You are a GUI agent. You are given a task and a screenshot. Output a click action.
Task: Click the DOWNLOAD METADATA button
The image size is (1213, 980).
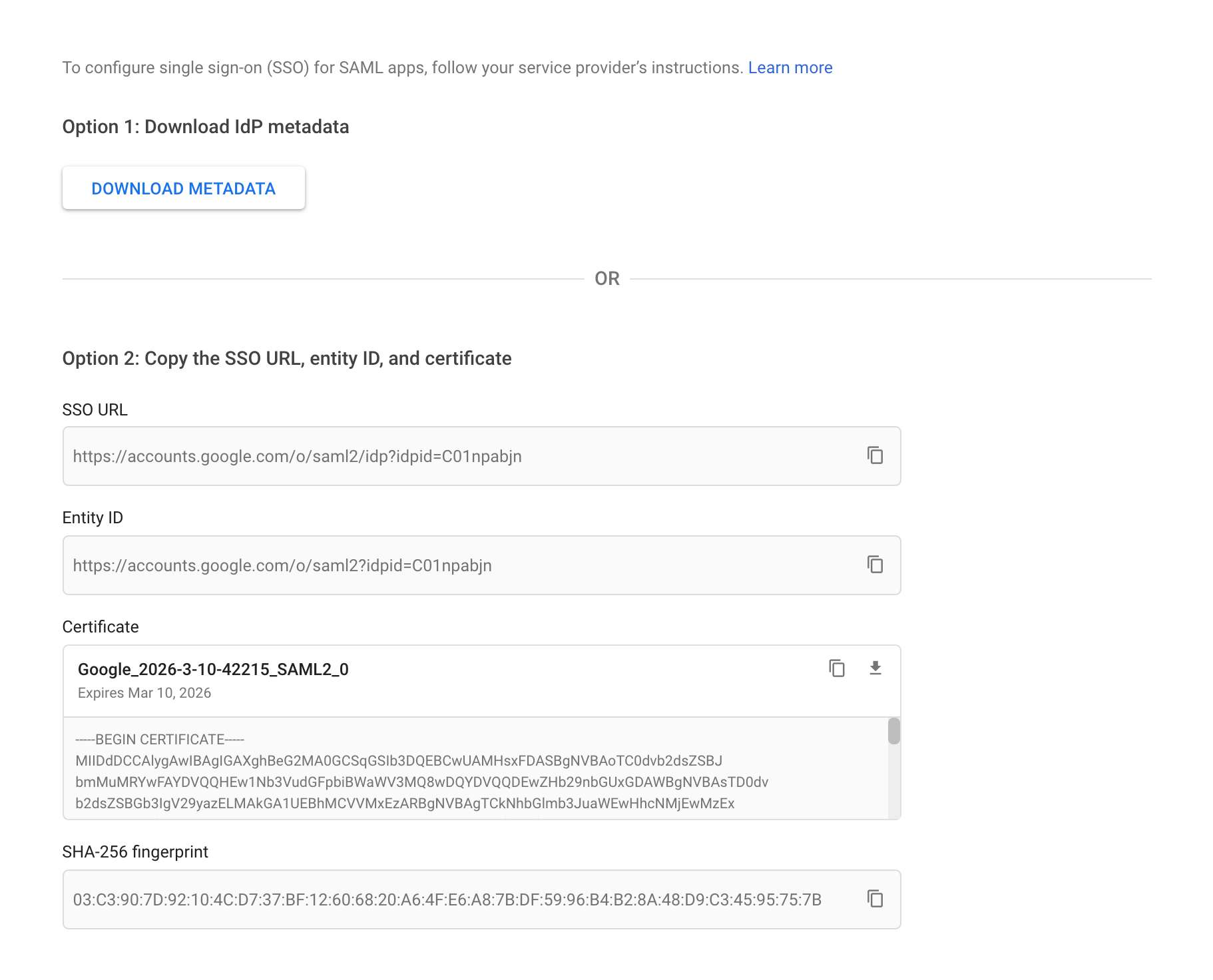pos(184,188)
